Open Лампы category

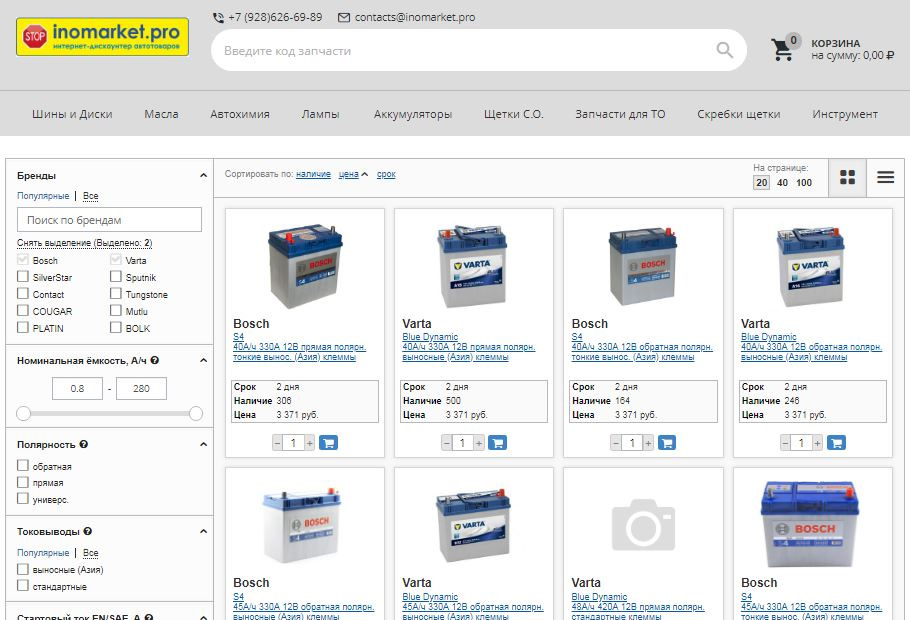(320, 114)
